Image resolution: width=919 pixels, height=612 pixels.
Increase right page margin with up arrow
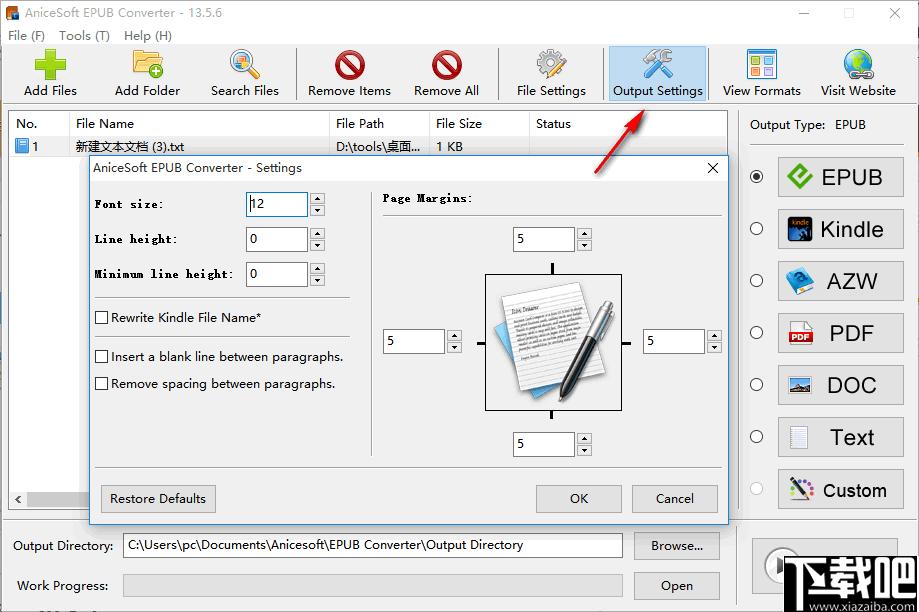coord(714,335)
